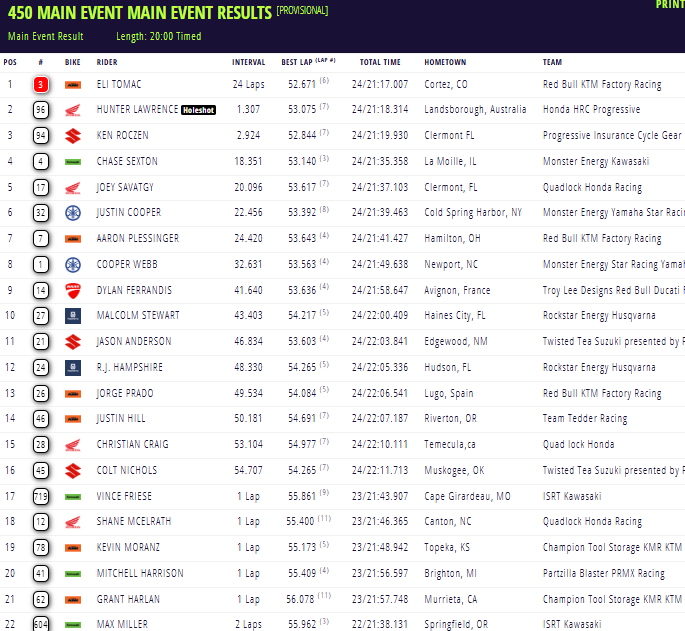Click the TOTAL TIME column header
This screenshot has height=631, width=685.
380,62
